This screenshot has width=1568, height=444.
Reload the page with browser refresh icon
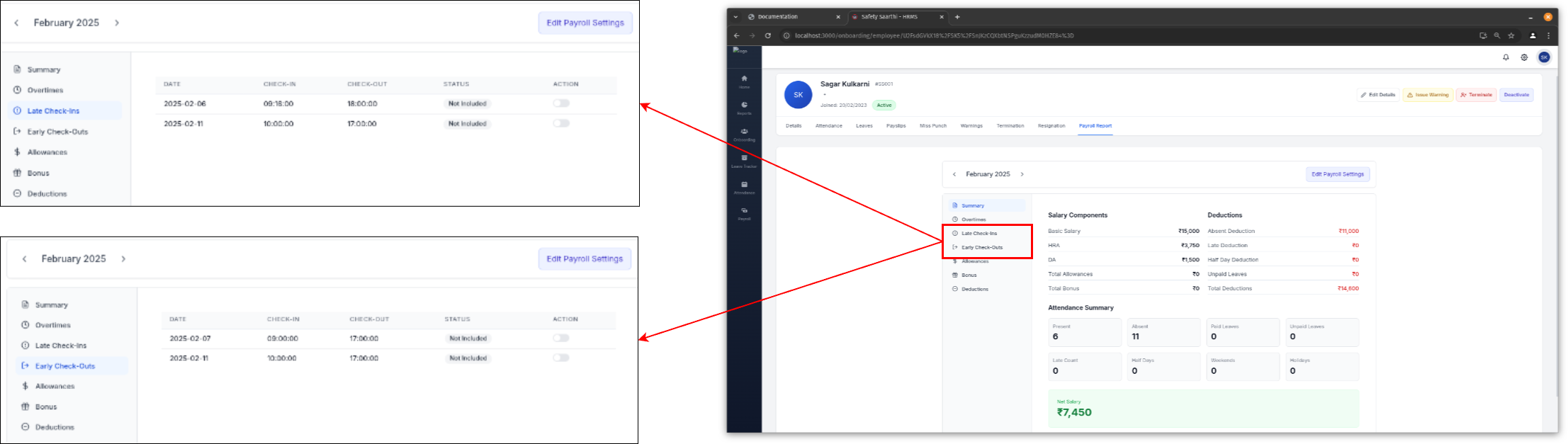point(767,35)
